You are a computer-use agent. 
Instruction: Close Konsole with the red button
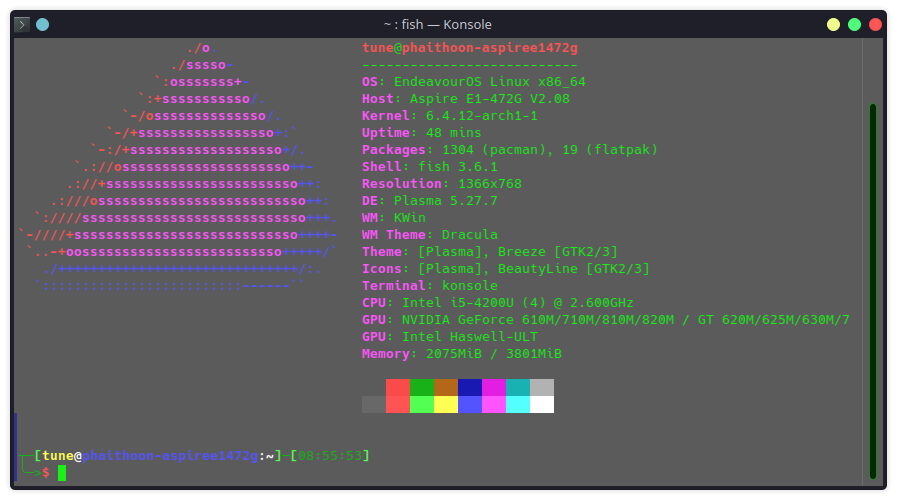[x=875, y=25]
